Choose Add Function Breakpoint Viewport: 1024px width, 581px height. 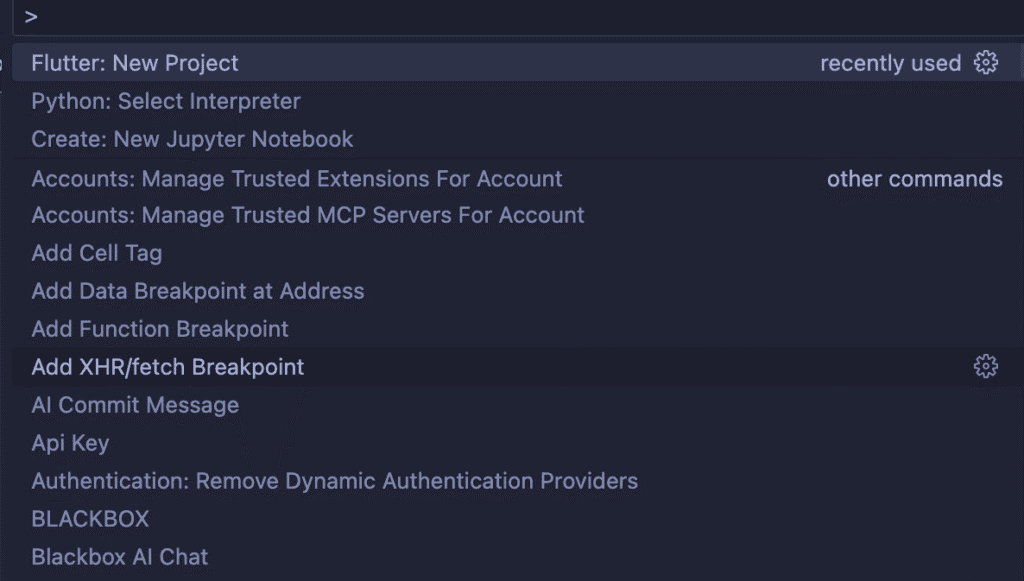160,329
